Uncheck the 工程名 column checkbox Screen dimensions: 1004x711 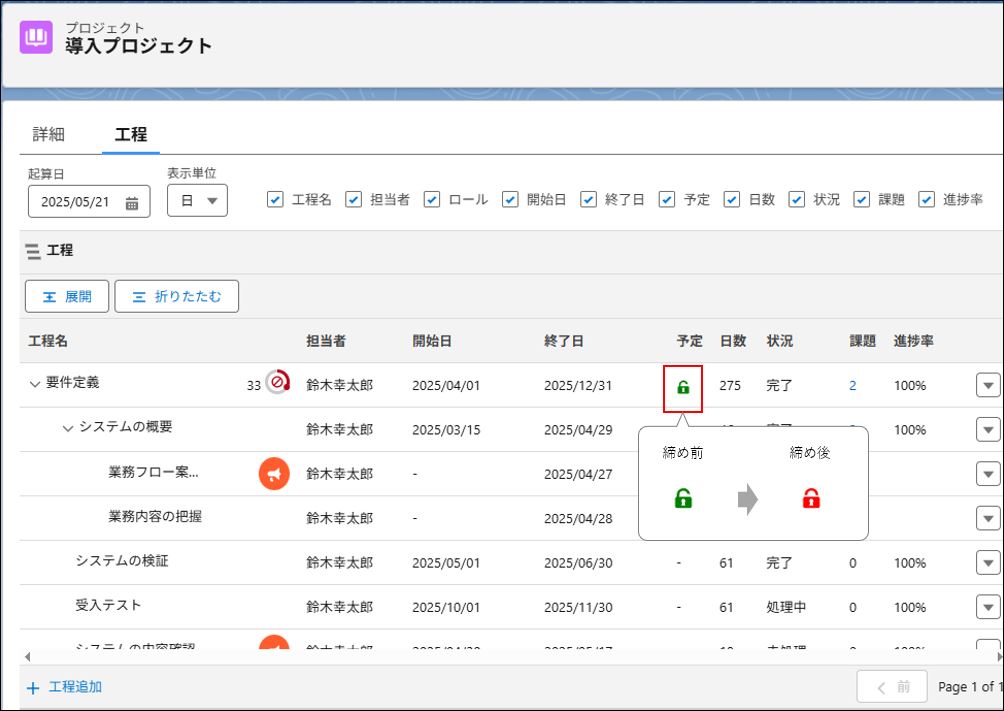(x=275, y=199)
